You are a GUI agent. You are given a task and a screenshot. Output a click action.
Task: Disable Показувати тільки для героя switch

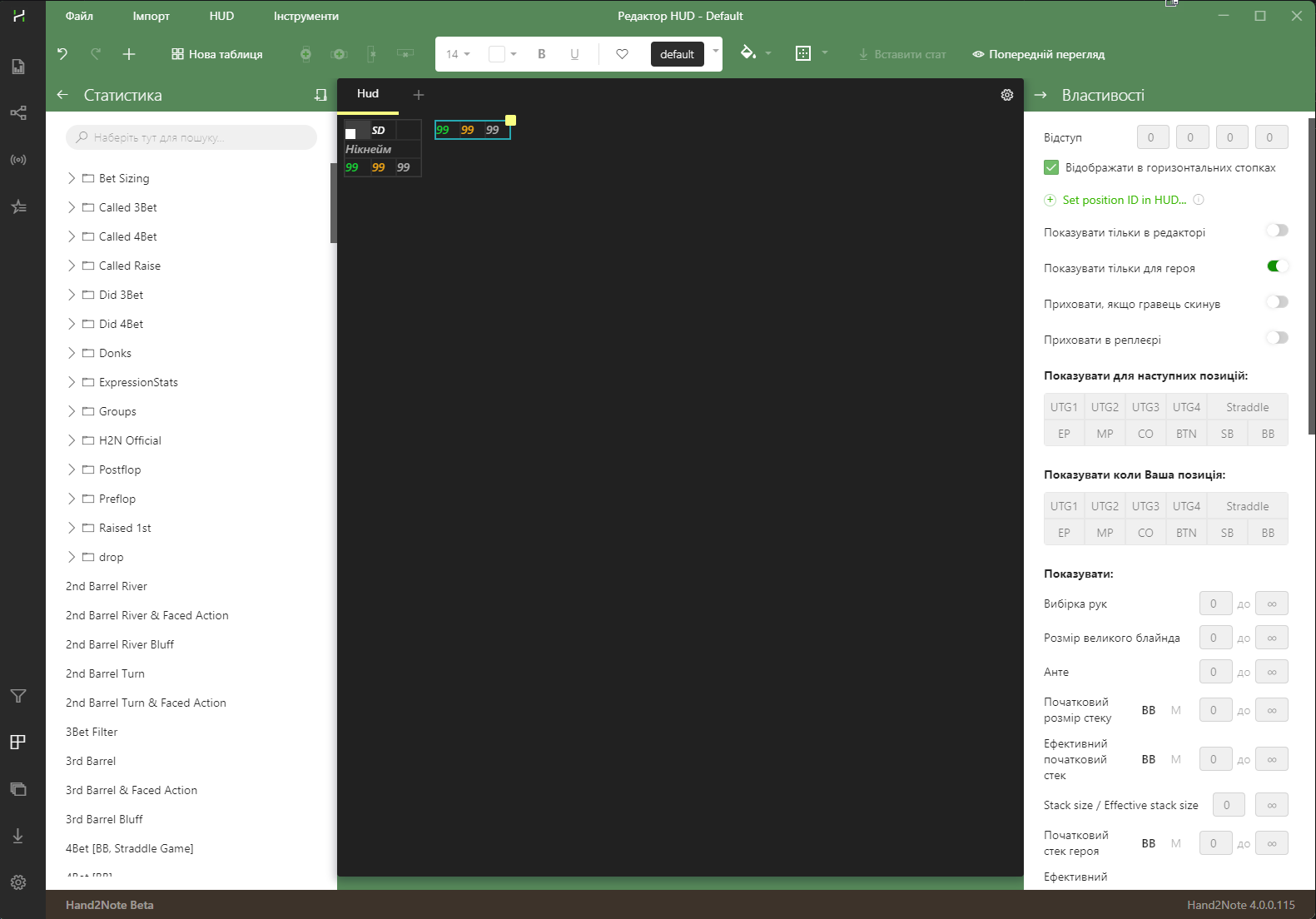click(1277, 266)
